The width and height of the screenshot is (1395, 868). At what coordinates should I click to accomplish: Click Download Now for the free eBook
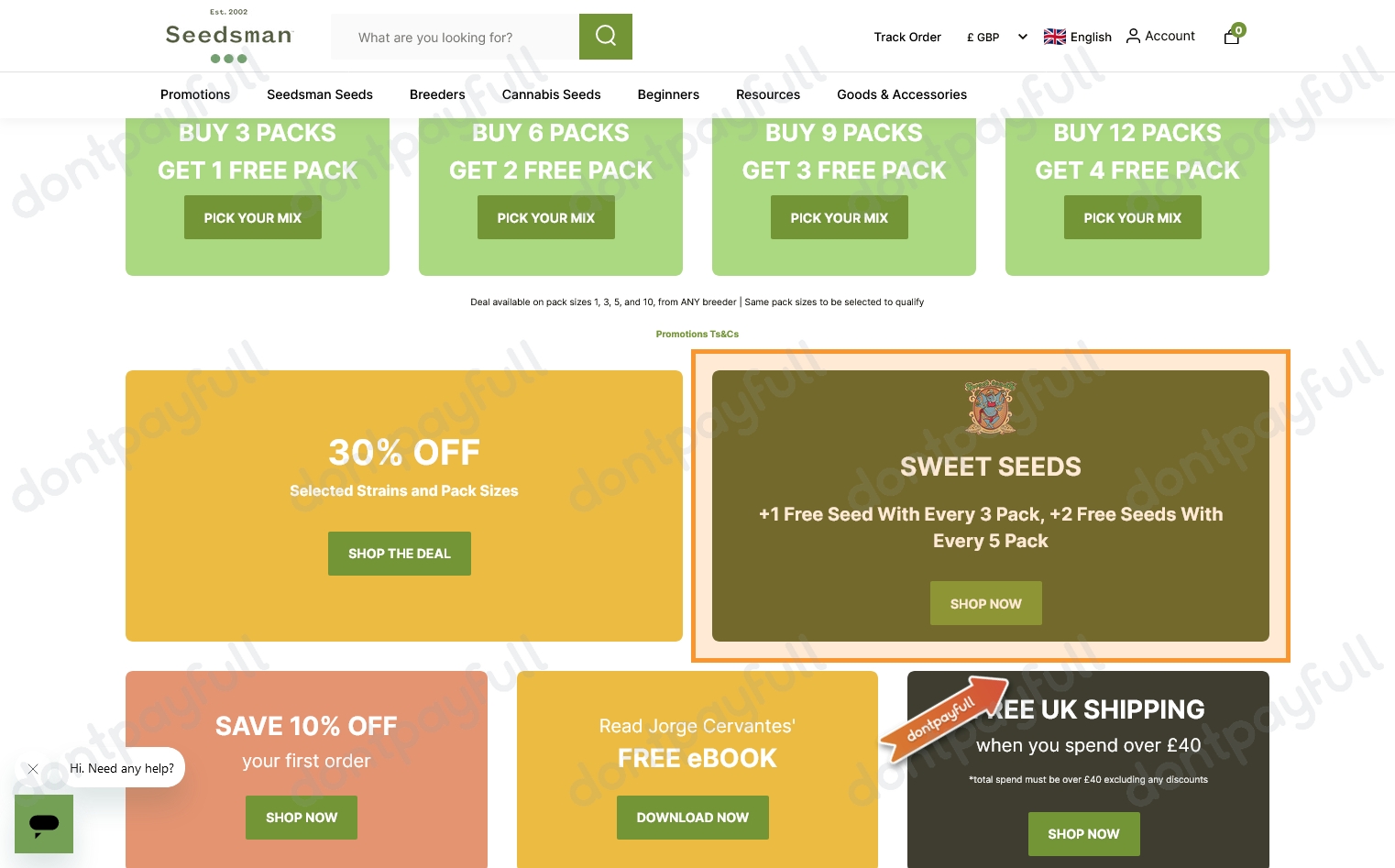692,817
